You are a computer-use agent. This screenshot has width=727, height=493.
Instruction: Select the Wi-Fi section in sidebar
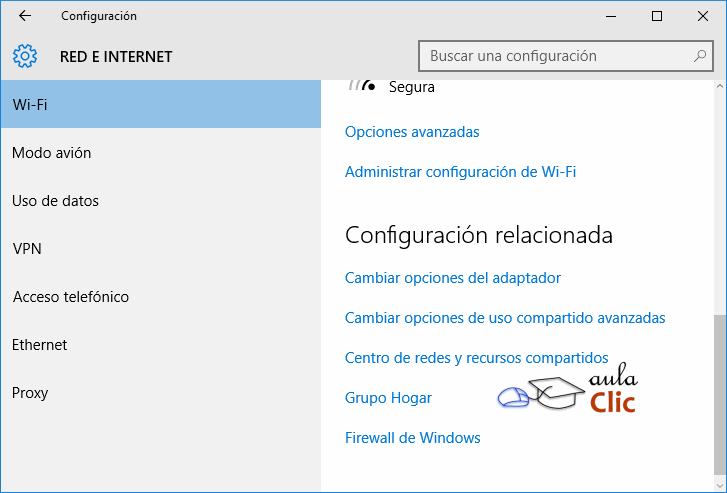coord(160,105)
